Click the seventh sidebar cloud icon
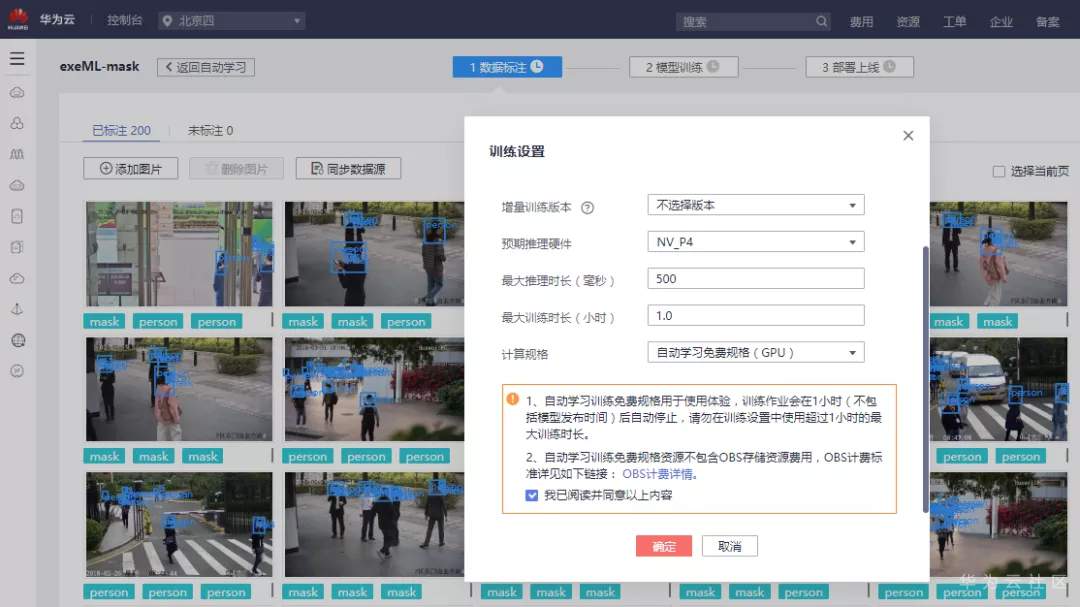The height and width of the screenshot is (607, 1080). 17,278
